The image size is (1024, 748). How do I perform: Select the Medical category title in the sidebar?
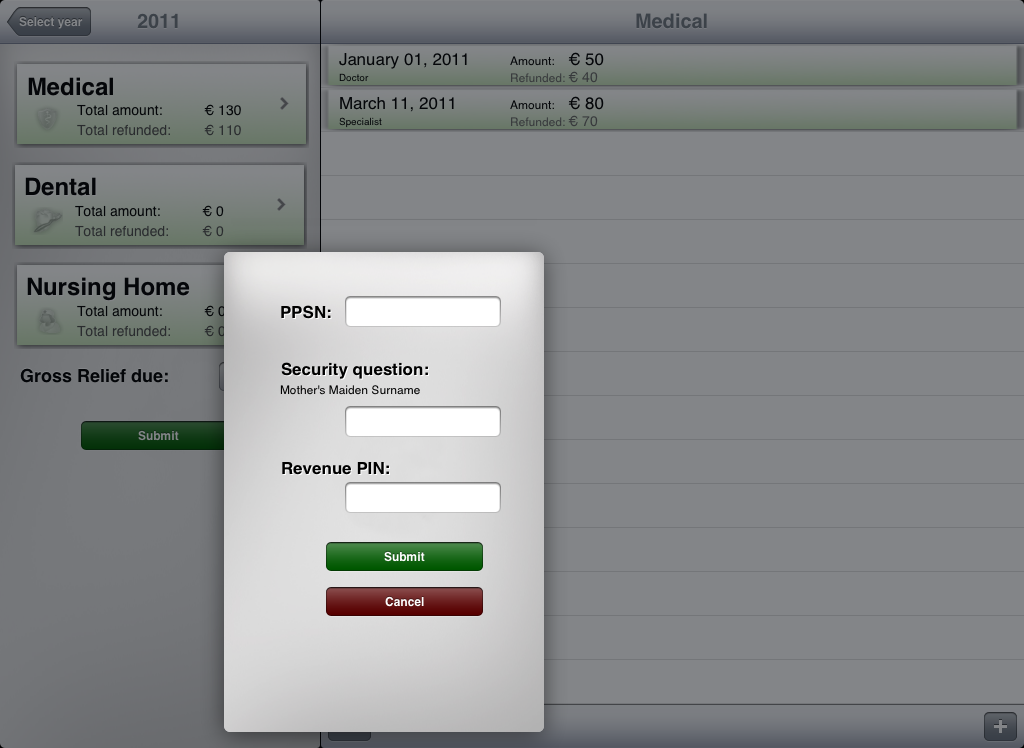click(71, 87)
